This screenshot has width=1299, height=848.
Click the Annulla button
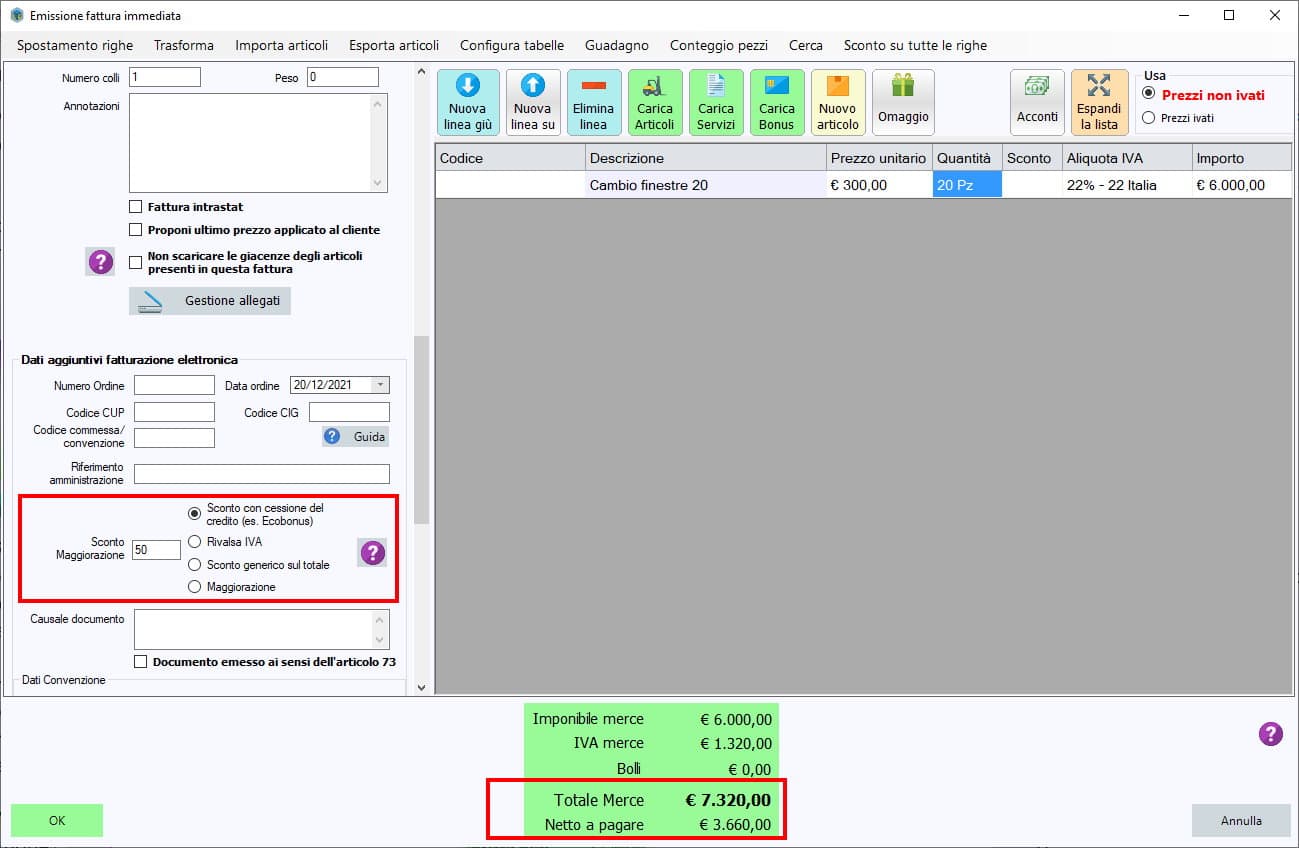pyautogui.click(x=1241, y=820)
